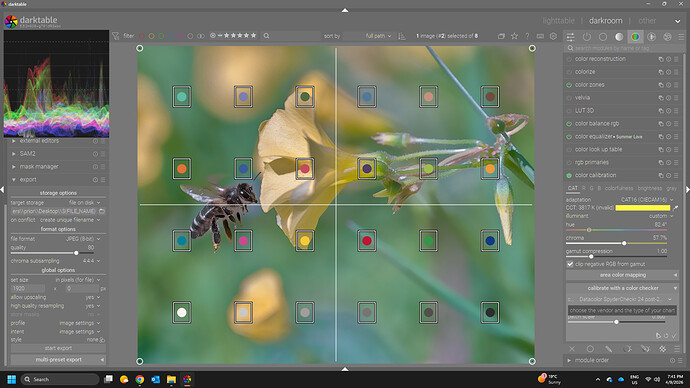690x388 pixels.
Task: Open the other views menu
Action: [x=647, y=21]
